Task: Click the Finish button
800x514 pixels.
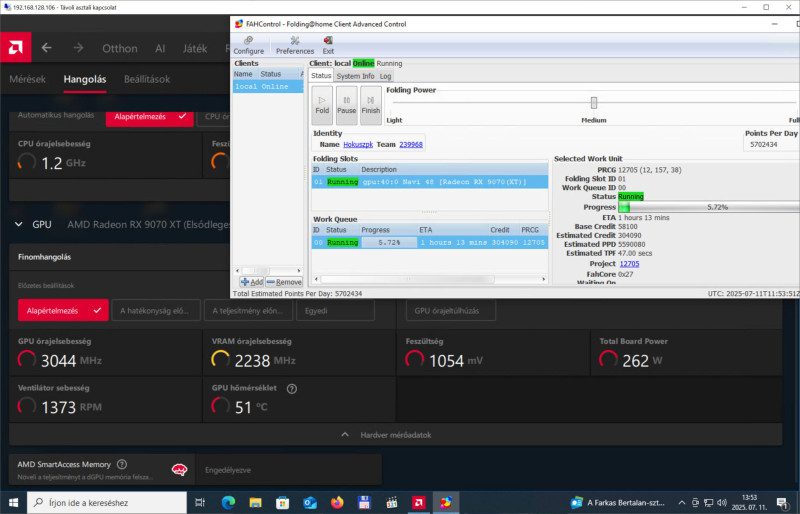Action: [x=370, y=105]
